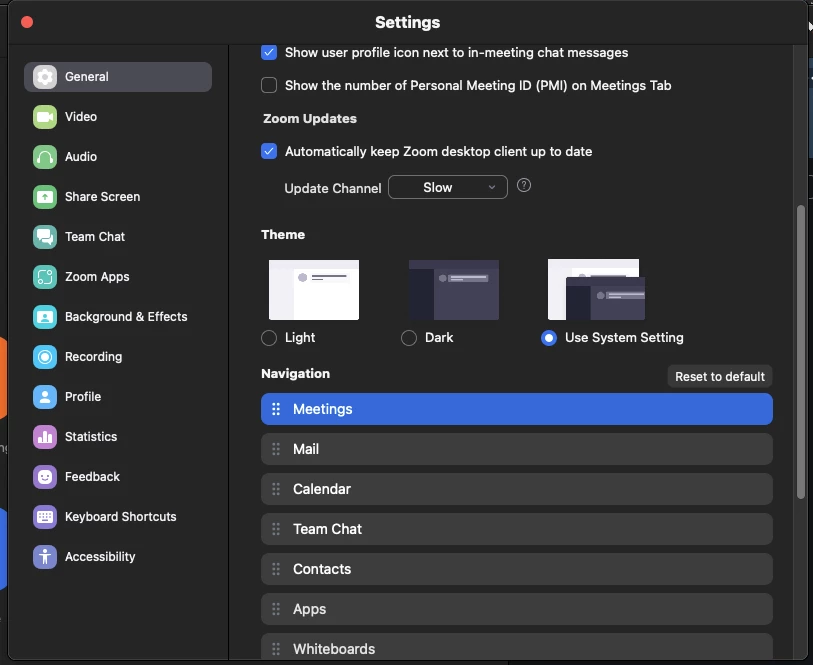Click the settings panel vertical scrollbar

tap(801, 352)
